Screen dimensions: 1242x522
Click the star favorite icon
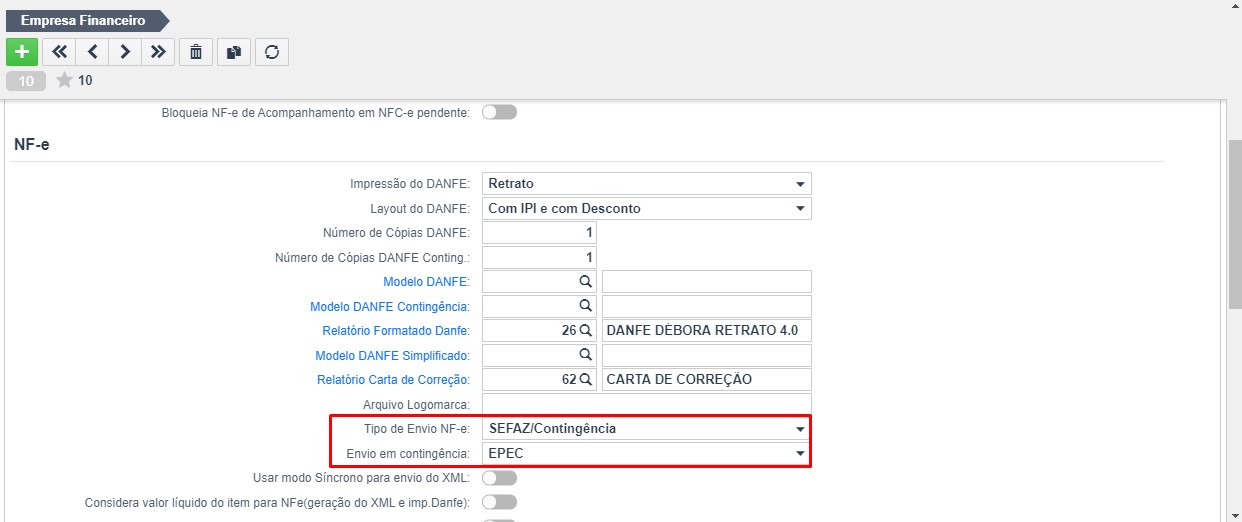point(65,80)
